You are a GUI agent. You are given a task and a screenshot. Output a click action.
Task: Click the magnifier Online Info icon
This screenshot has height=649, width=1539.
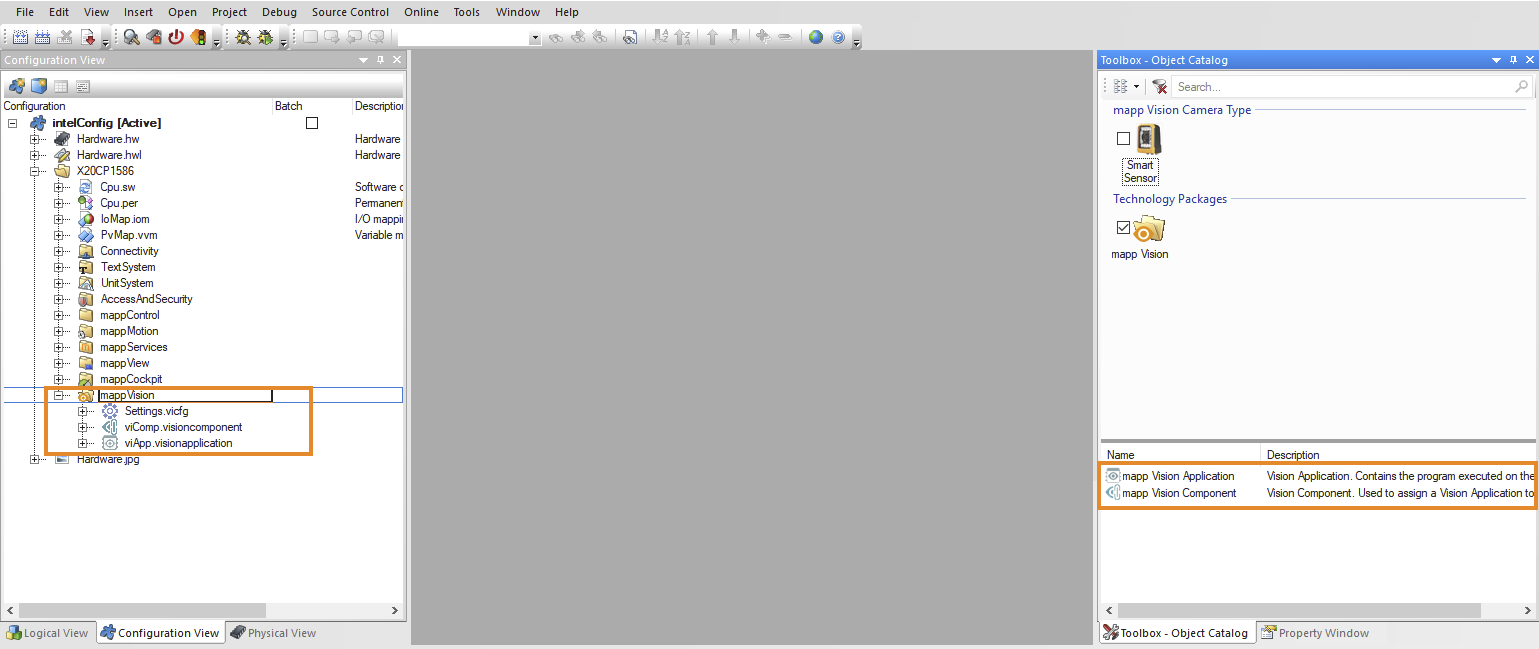(131, 37)
